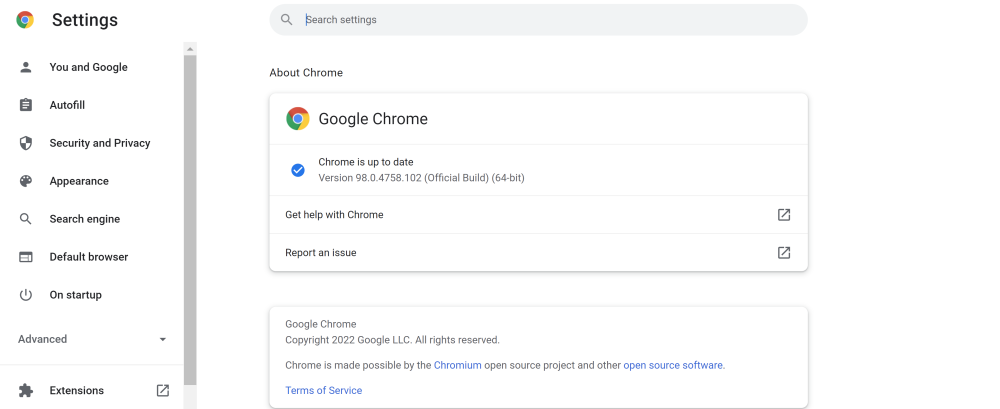This screenshot has width=1000, height=409.
Task: Expand the Advanced settings section
Action: click(43, 339)
